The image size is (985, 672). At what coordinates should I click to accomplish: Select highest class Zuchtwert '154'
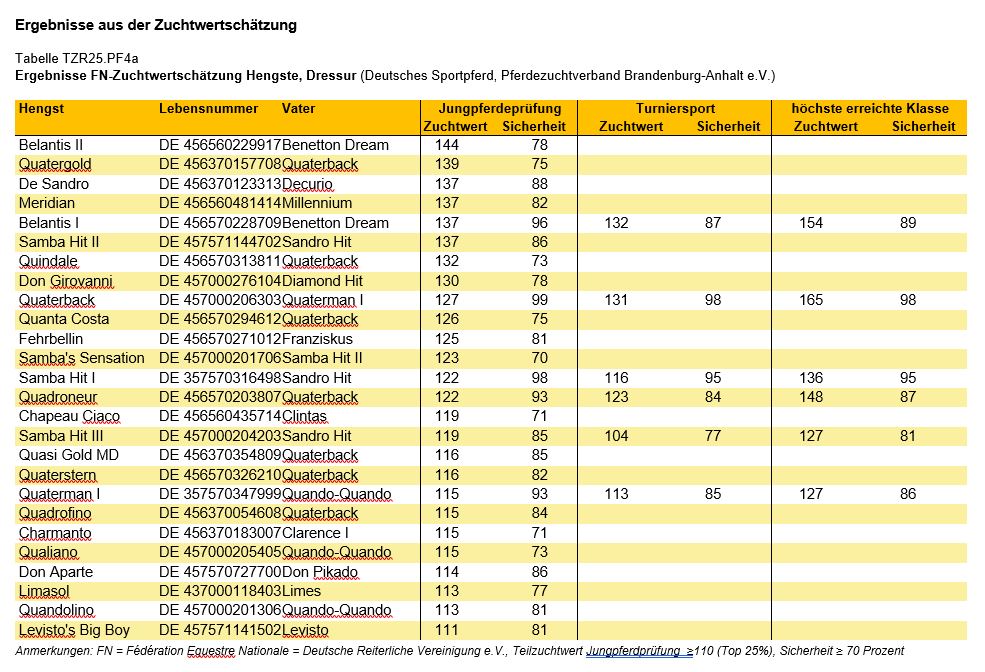point(811,223)
